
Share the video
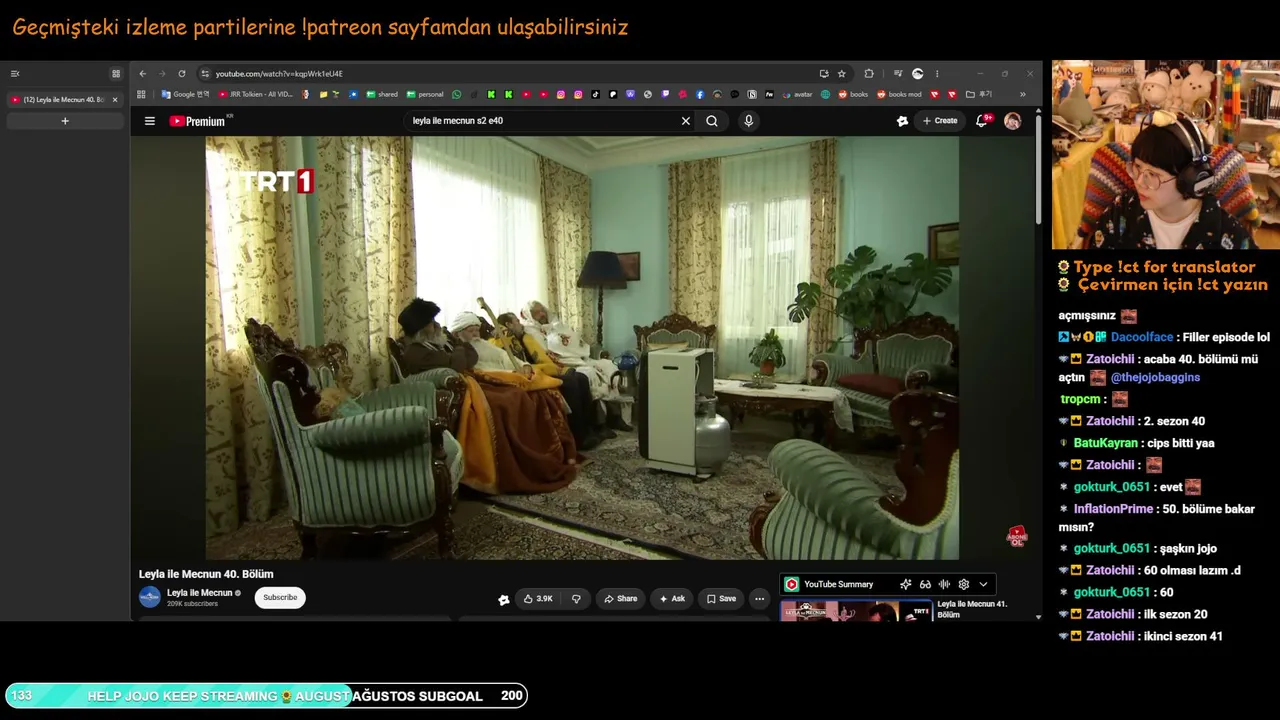coord(621,599)
